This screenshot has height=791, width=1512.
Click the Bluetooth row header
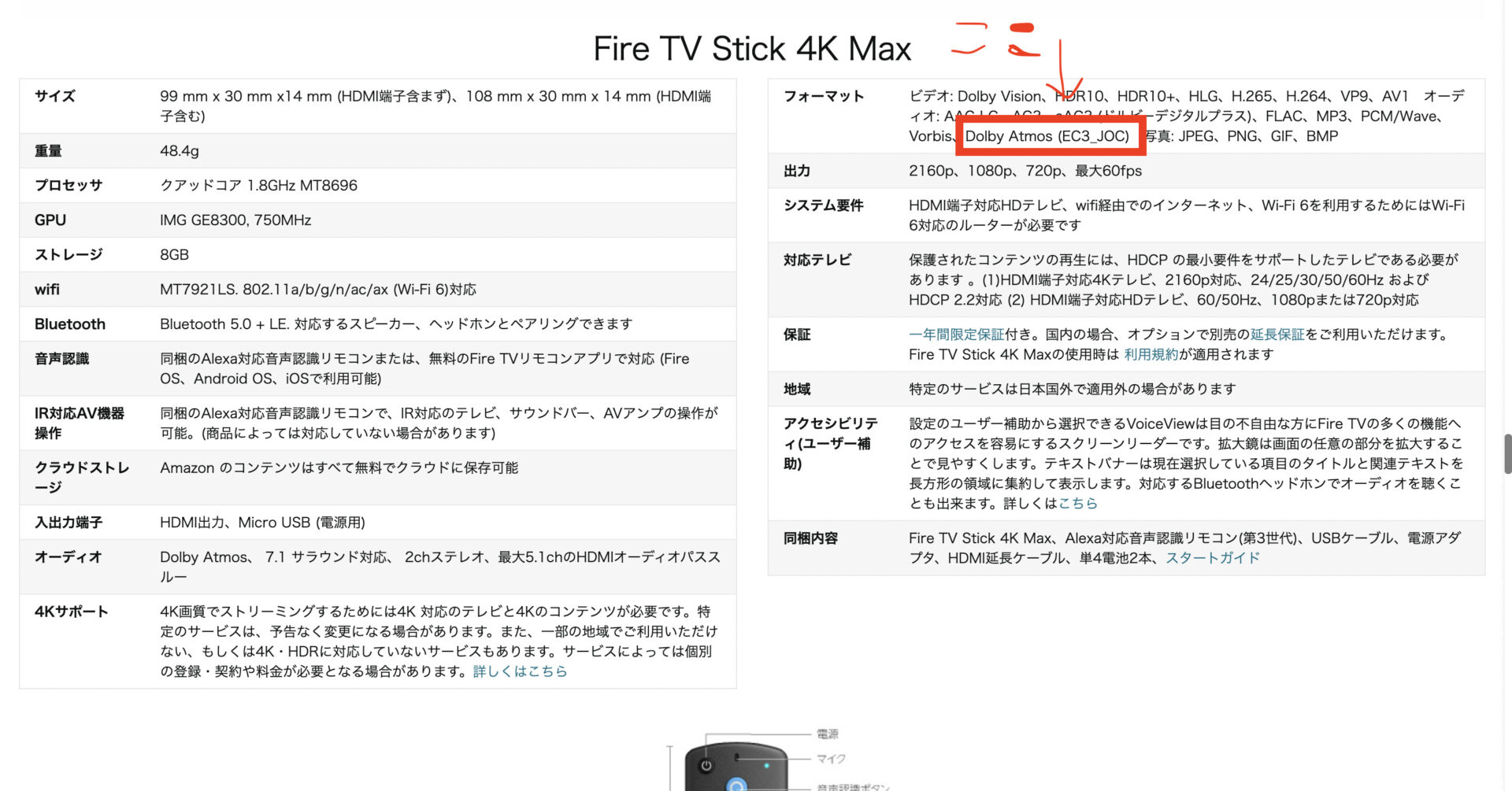point(70,324)
